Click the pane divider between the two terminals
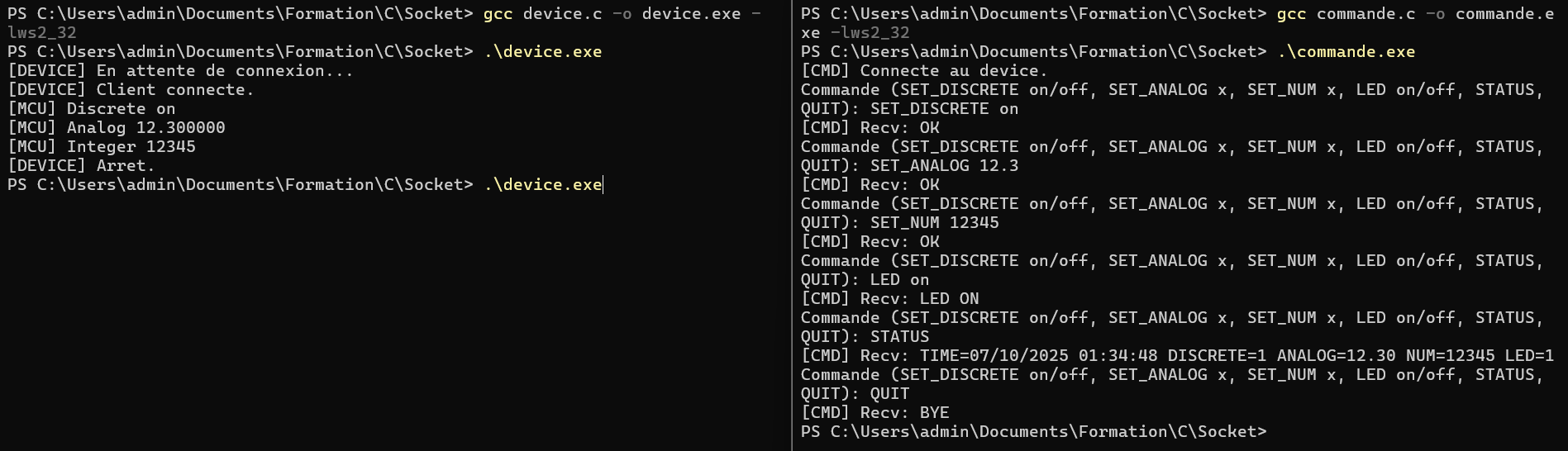 point(792,225)
